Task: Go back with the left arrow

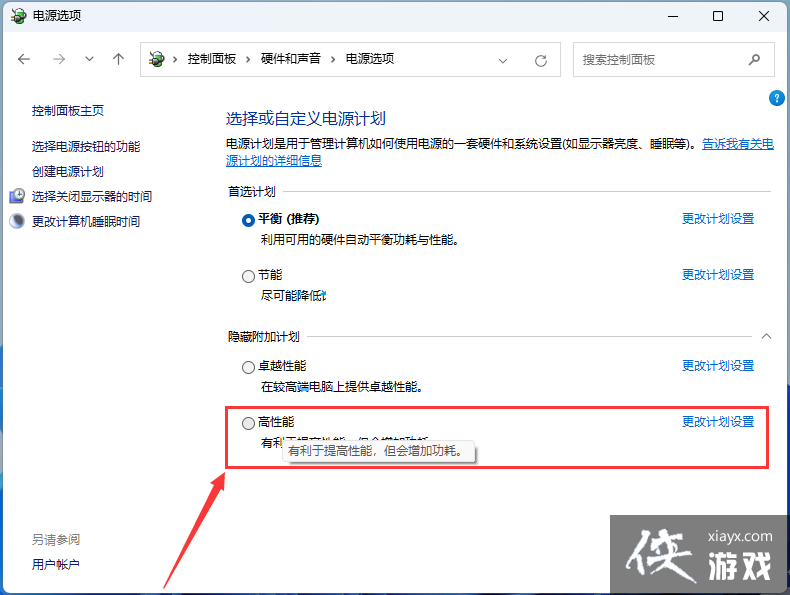Action: click(24, 59)
